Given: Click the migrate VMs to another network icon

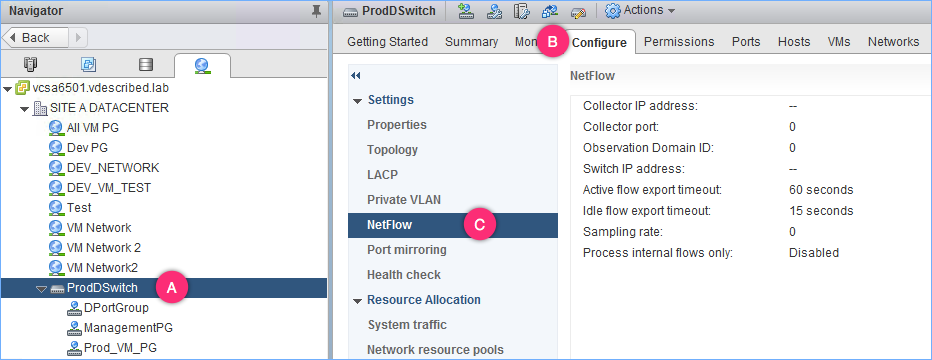Looking at the screenshot, I should (x=549, y=11).
